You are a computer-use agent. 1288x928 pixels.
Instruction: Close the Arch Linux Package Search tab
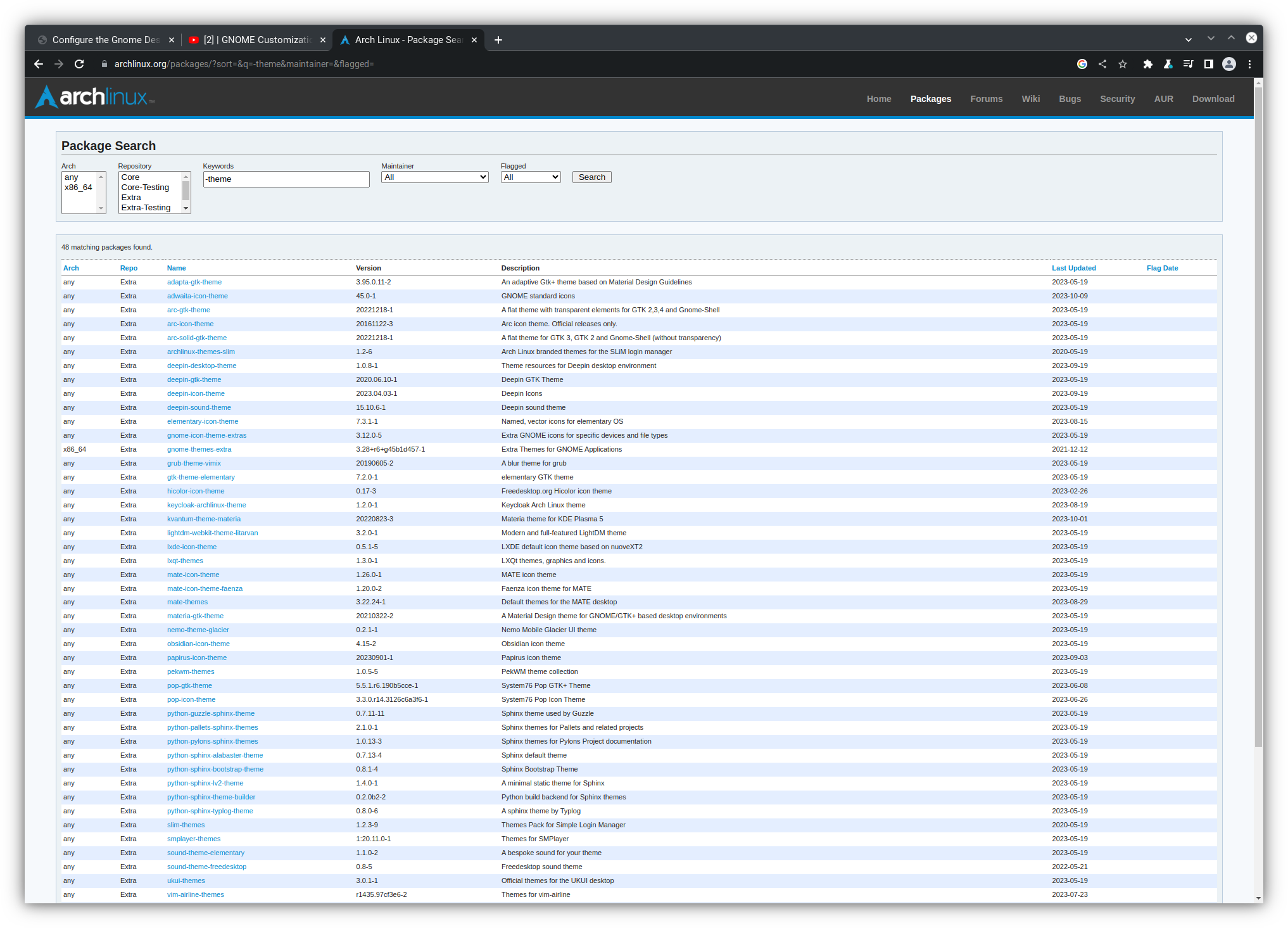pyautogui.click(x=474, y=40)
